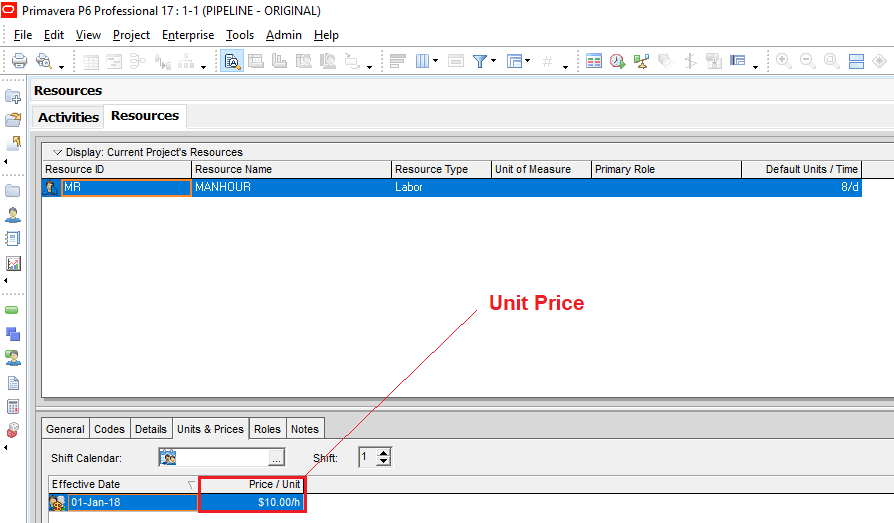
Task: Click the Zoom to Best Fit icon
Action: coord(832,60)
